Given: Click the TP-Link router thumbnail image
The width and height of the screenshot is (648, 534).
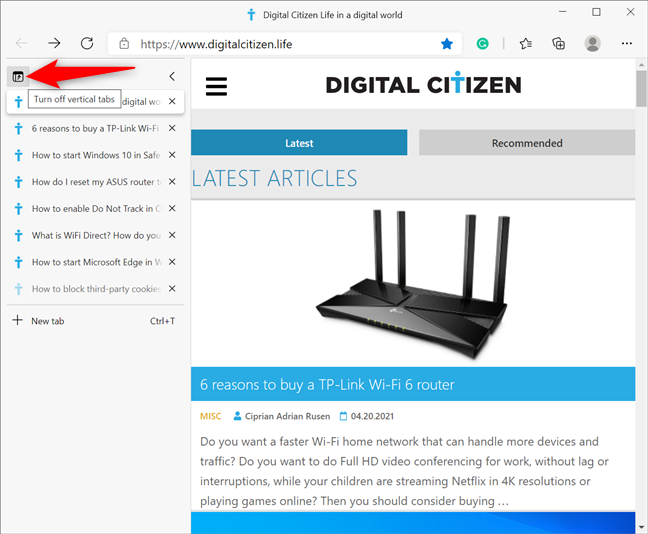Looking at the screenshot, I should (412, 284).
